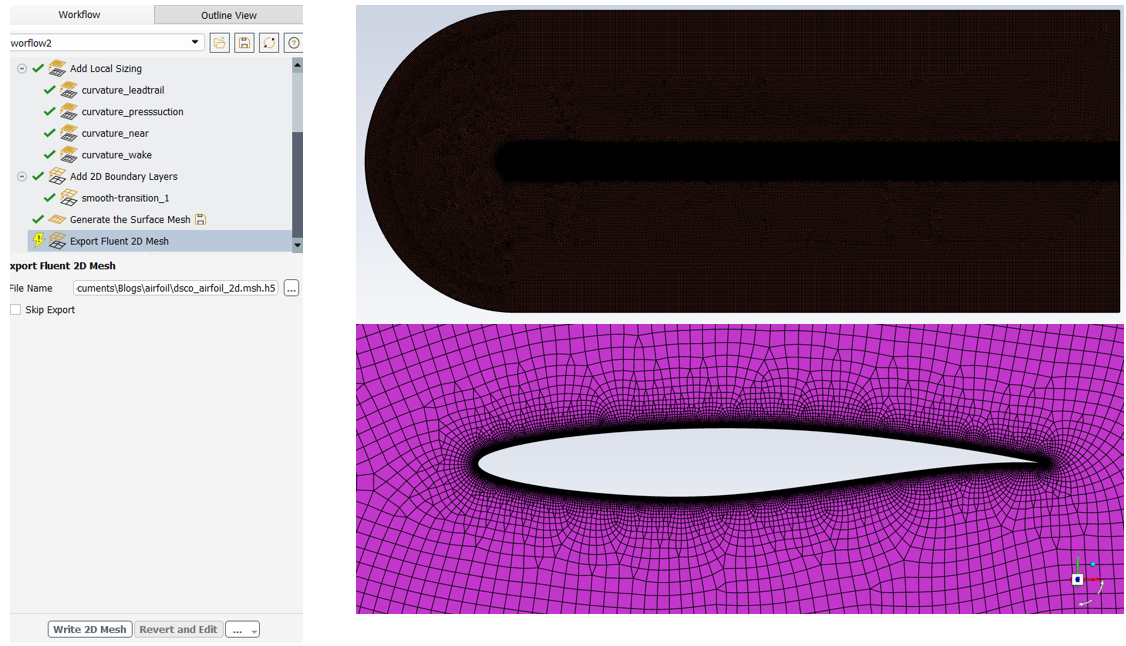Open the workflow help icon
This screenshot has height=646, width=1126.
293,43
